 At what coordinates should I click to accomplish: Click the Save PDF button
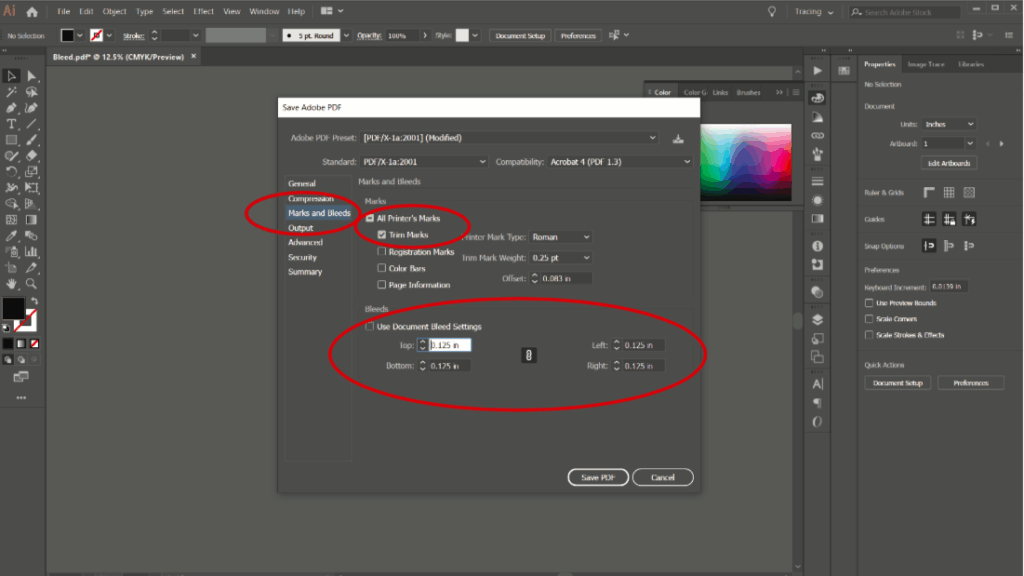(x=598, y=477)
